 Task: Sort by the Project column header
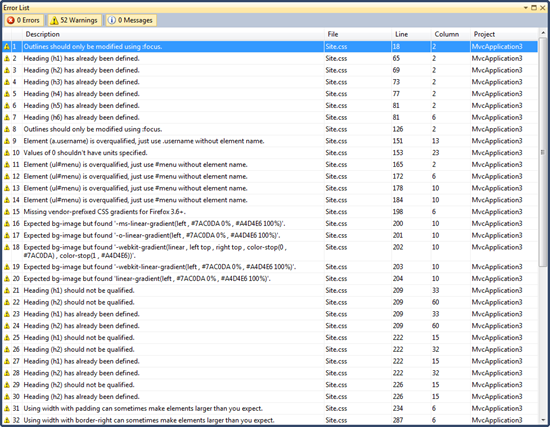click(504, 34)
